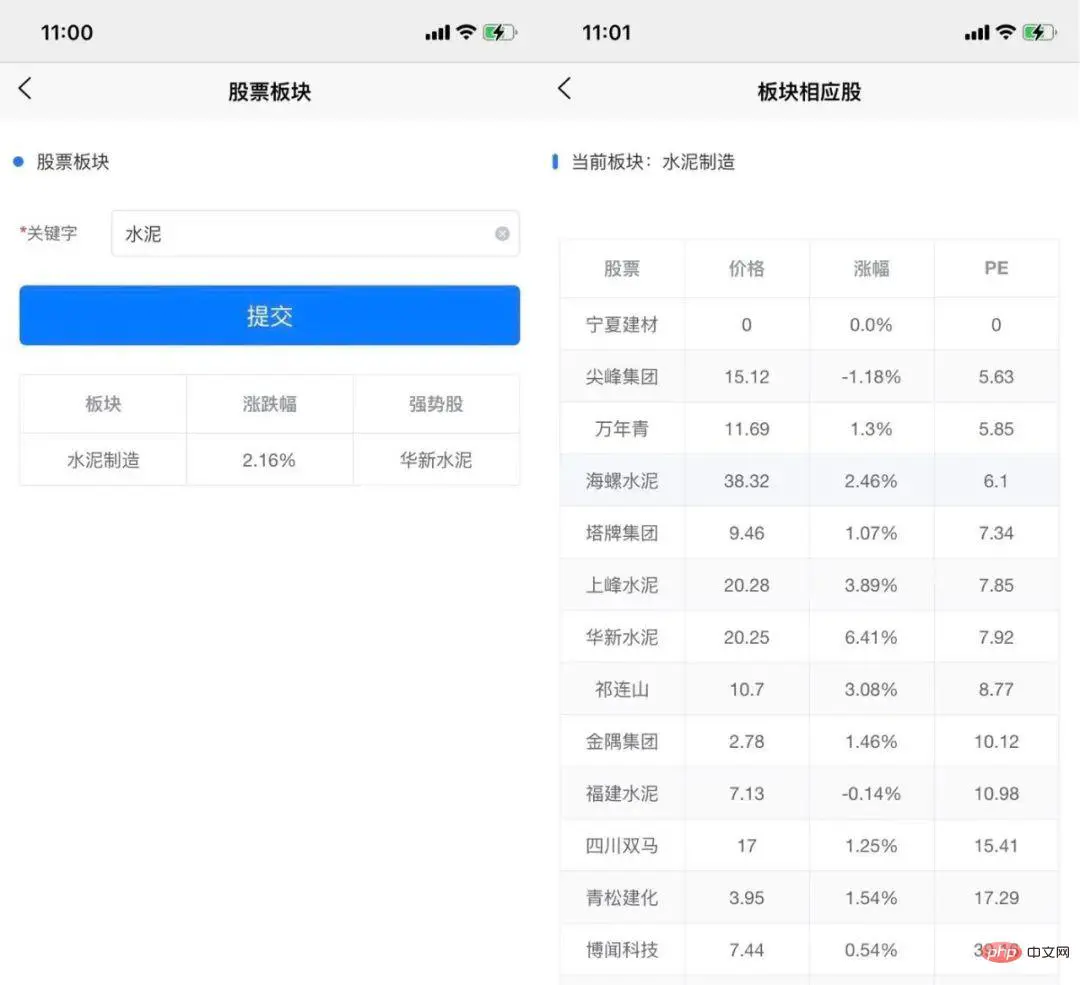Image resolution: width=1080 pixels, height=985 pixels.
Task: Click the -1.18% change value
Action: [x=871, y=377]
